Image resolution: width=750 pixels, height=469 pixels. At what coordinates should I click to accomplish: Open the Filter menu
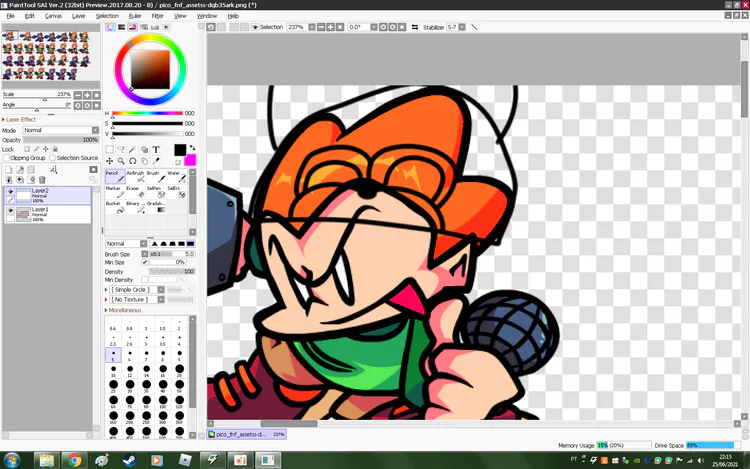[157, 16]
